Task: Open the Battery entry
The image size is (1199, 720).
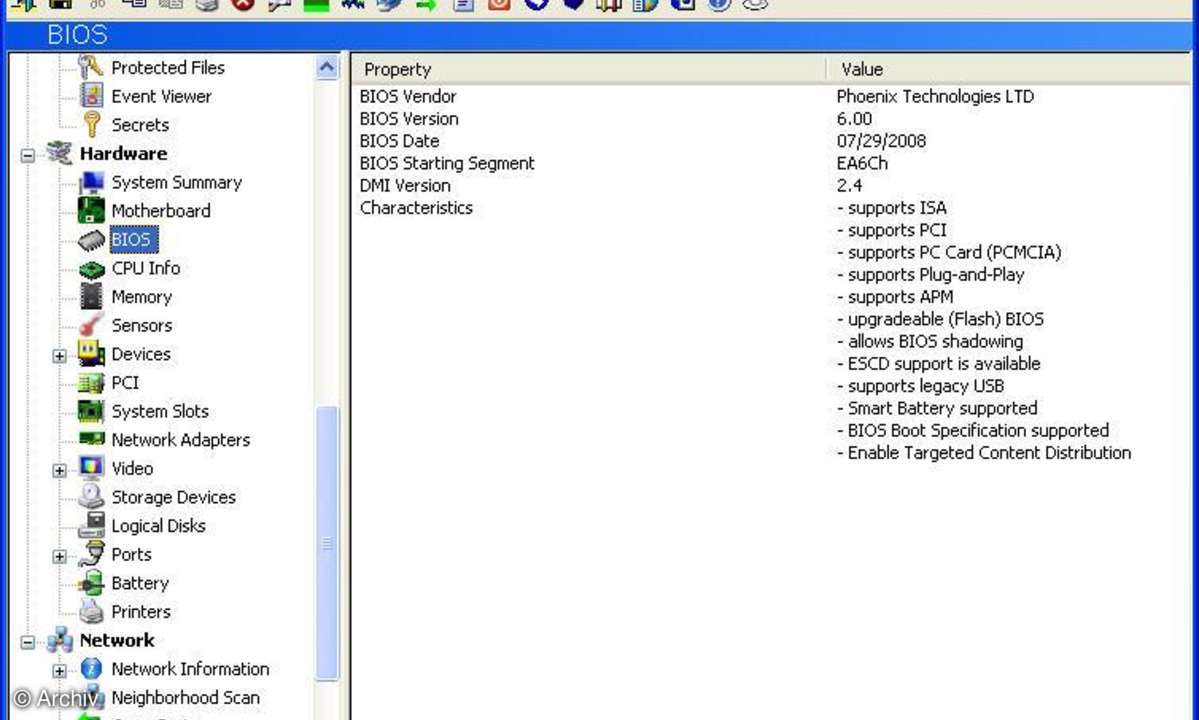Action: pyautogui.click(x=140, y=583)
